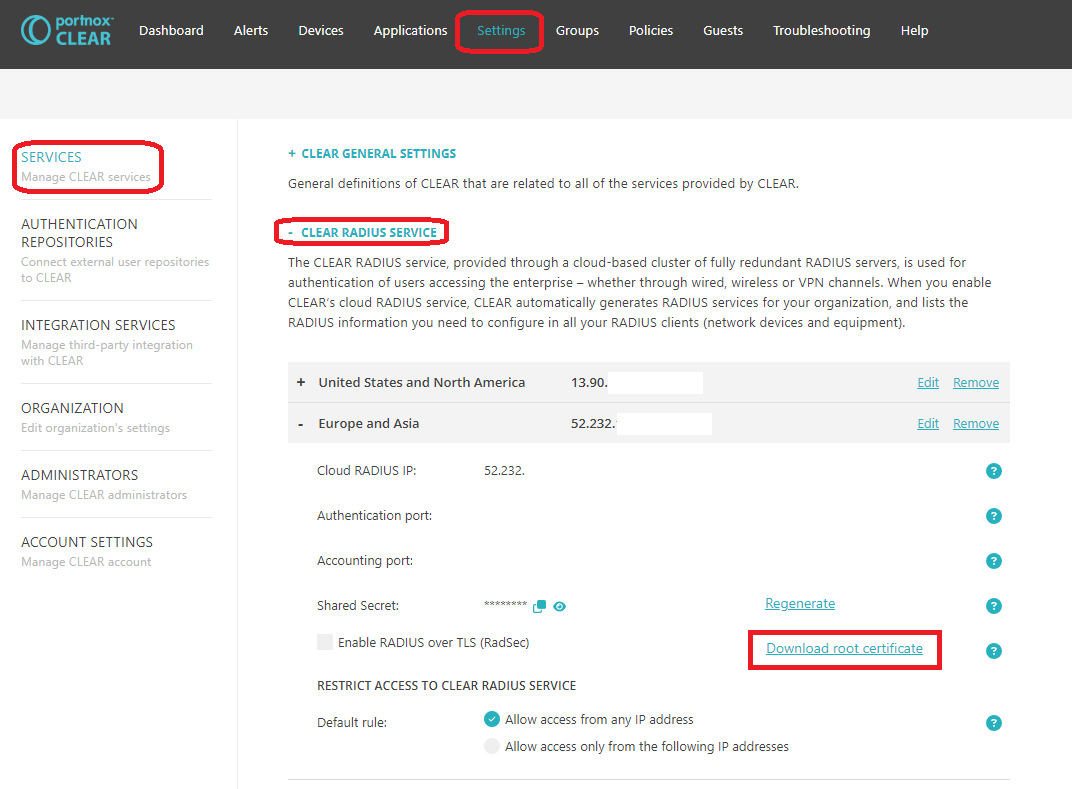Screen dimensions: 1072x789
Task: Open help for Authentication port
Action: (993, 516)
